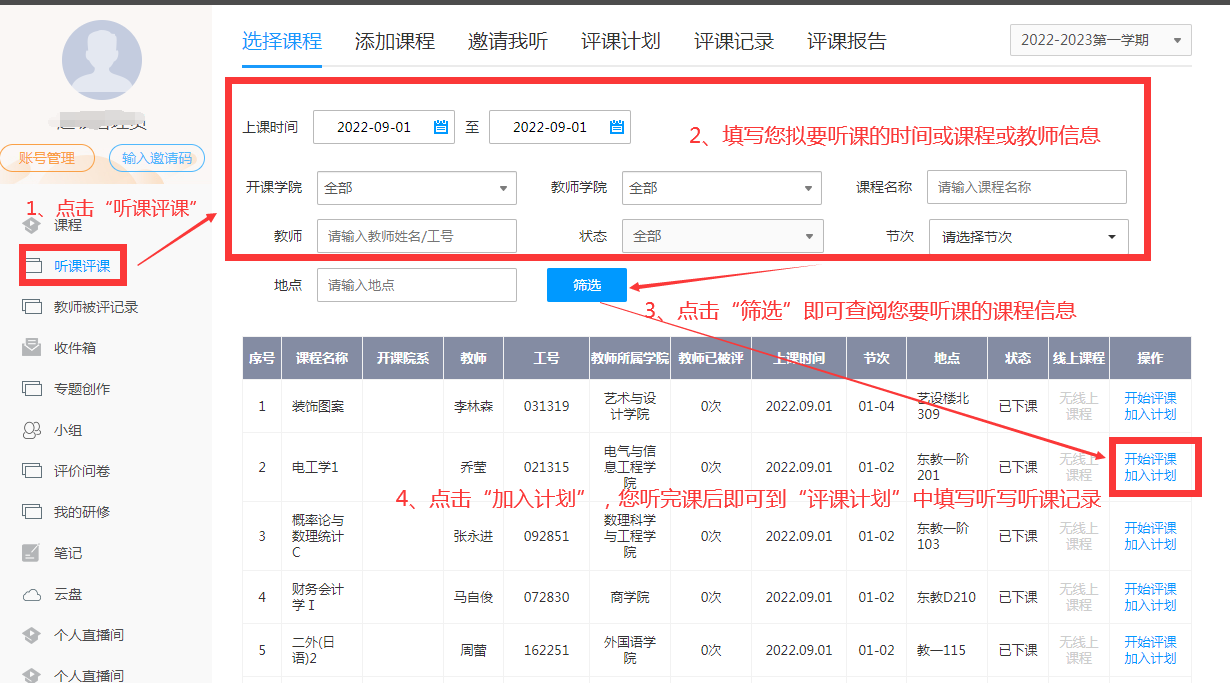Click 开始评课 for 二外(日语)2 row
Viewport: 1230px width, 683px height.
1150,642
